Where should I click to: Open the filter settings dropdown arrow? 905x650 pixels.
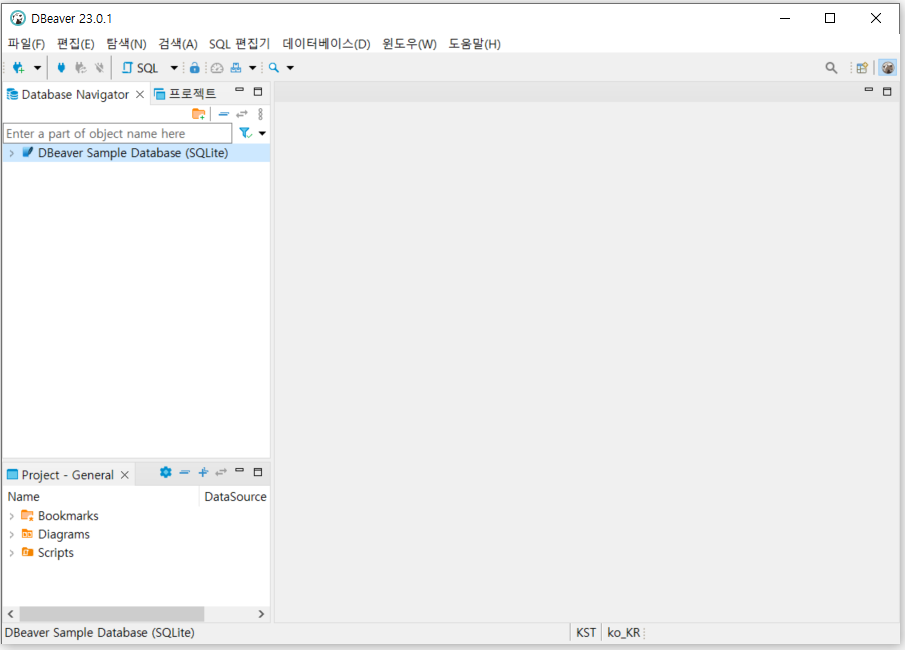point(262,133)
